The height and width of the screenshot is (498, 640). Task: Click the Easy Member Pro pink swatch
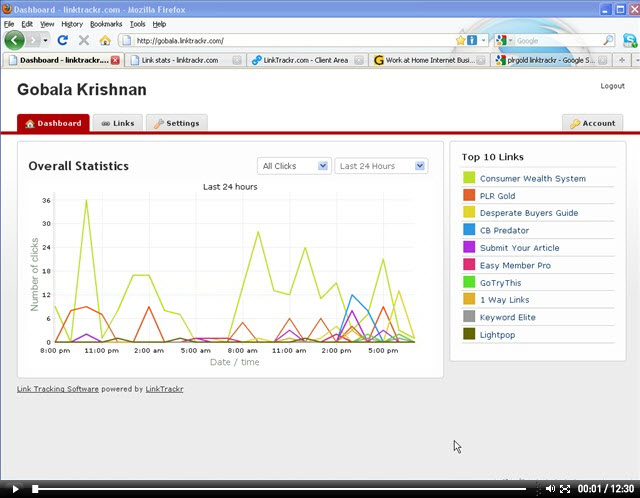469,264
